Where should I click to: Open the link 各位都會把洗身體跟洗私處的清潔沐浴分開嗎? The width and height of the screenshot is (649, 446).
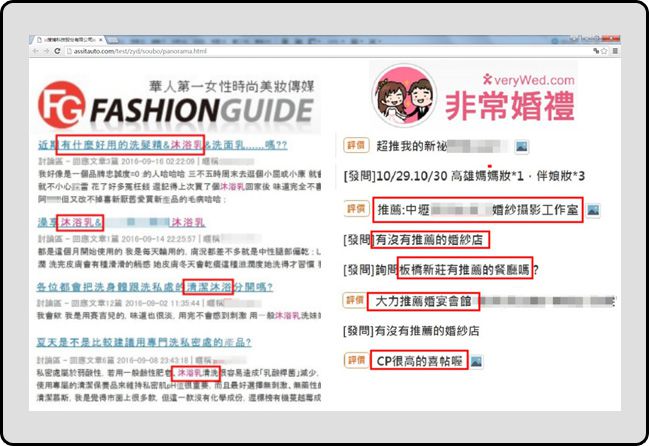pos(155,287)
